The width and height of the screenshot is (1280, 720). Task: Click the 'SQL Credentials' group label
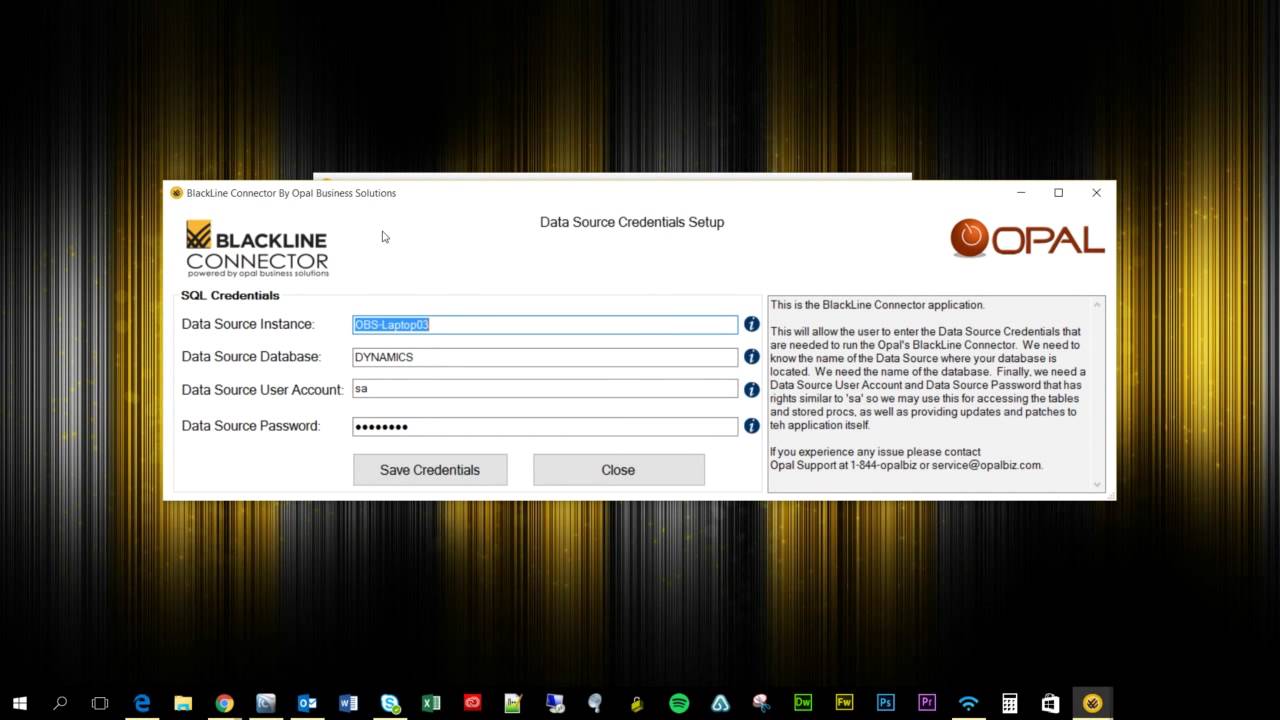[x=230, y=295]
